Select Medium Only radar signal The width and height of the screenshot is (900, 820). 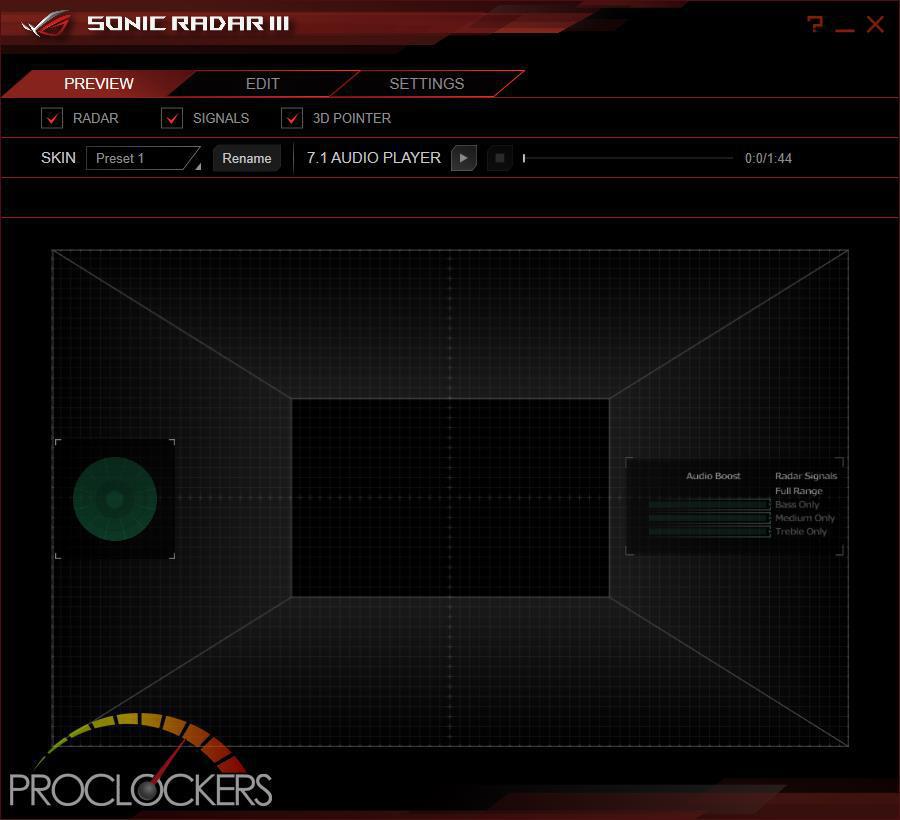pos(805,518)
